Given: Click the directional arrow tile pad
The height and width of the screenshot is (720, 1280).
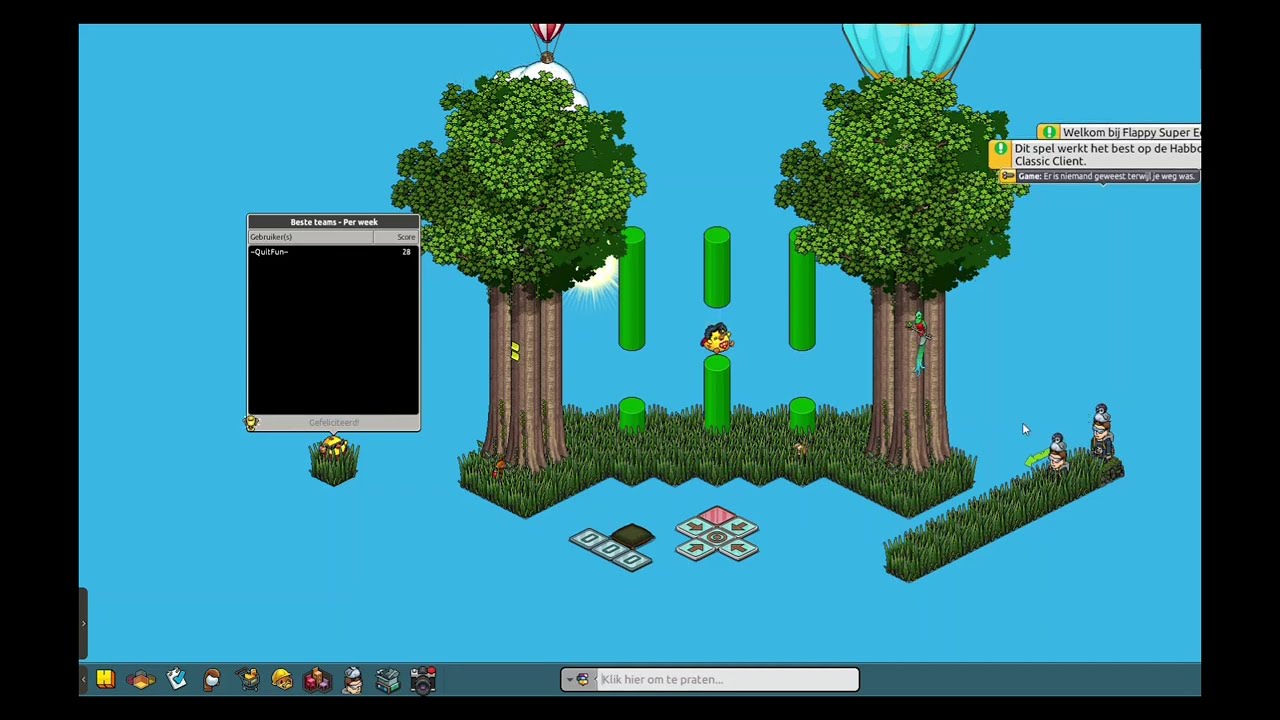Looking at the screenshot, I should point(717,534).
